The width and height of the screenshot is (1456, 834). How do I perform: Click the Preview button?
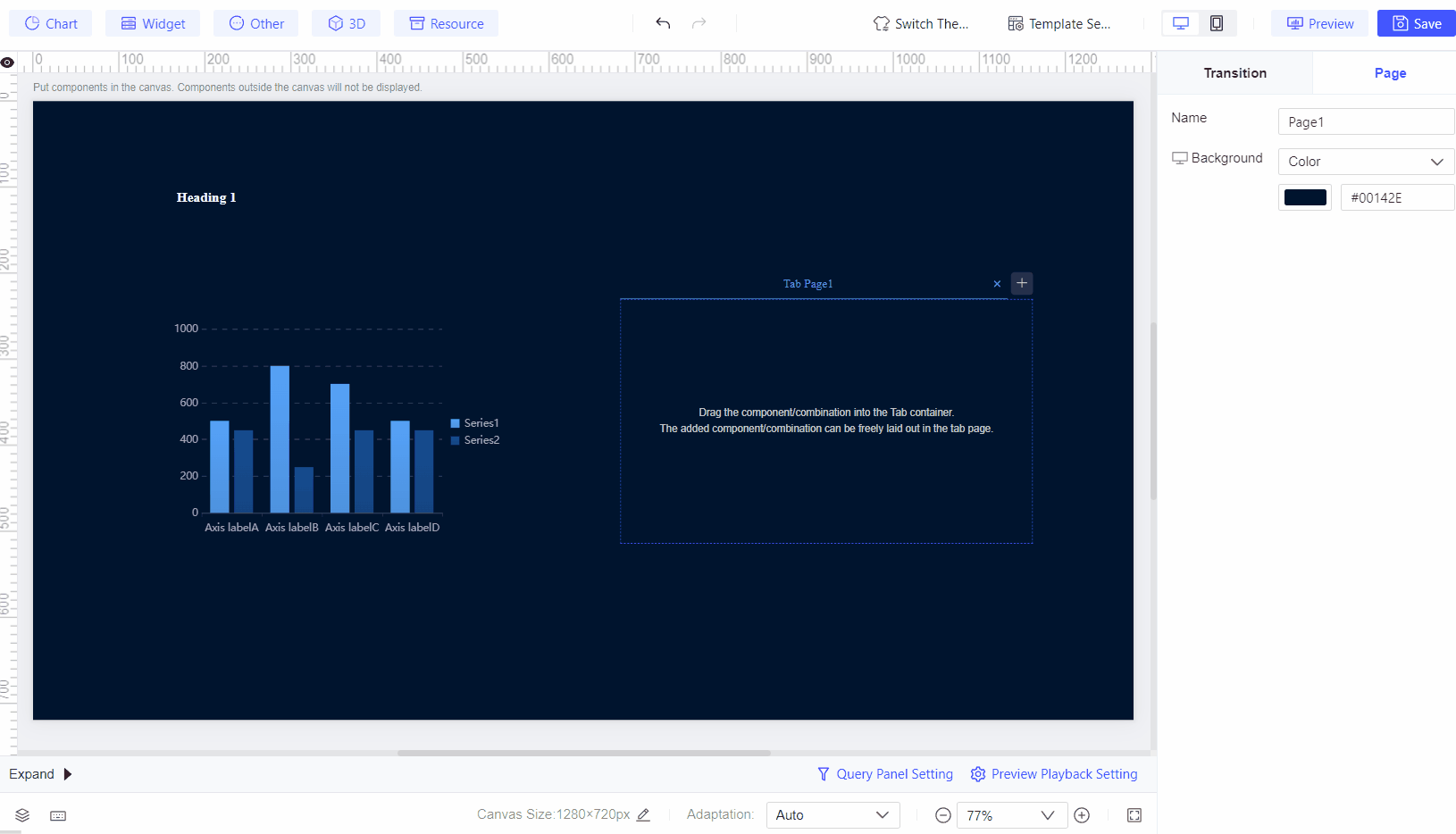1318,23
